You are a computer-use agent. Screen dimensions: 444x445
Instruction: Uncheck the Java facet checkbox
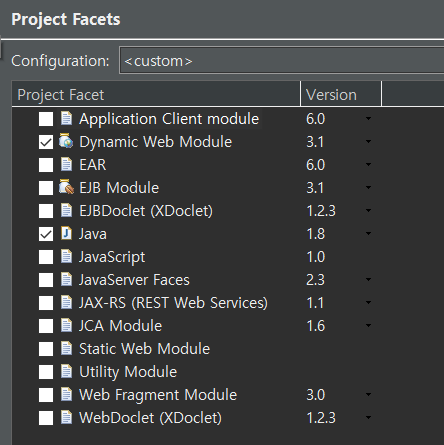46,234
